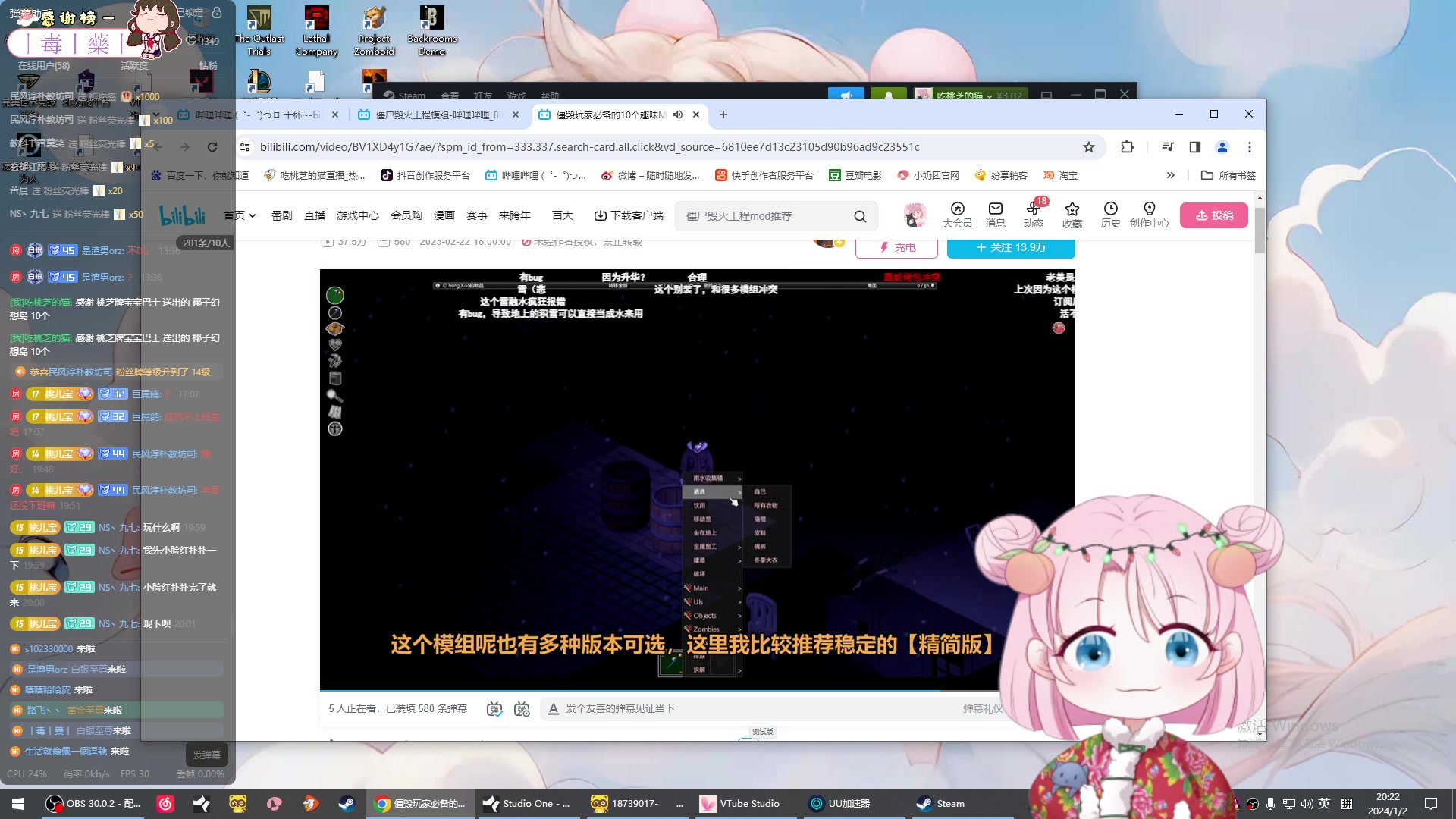Open 漫画 in the Bilibili nav

tap(444, 215)
